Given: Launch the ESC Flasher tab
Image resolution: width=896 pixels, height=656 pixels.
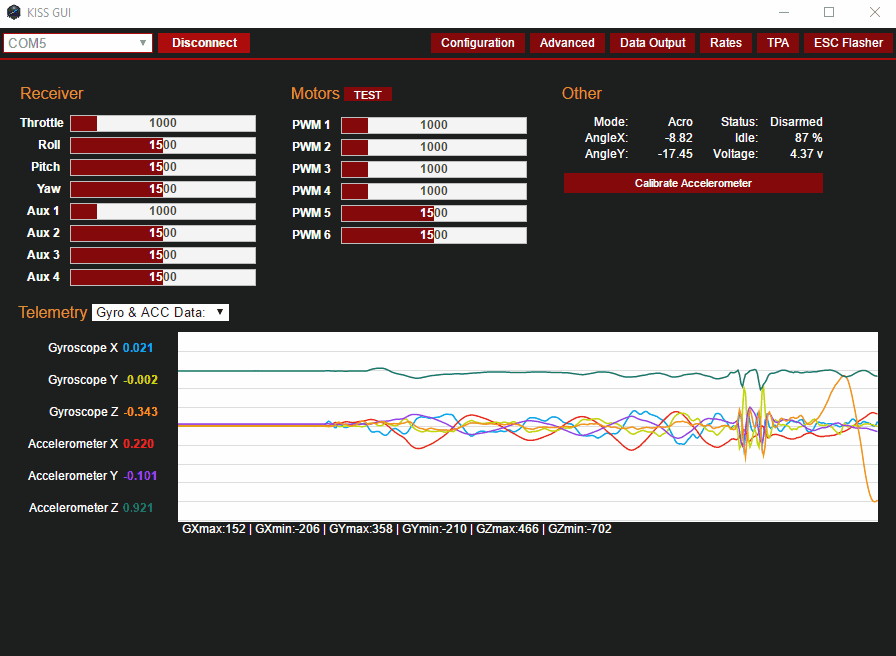Looking at the screenshot, I should click(x=848, y=43).
